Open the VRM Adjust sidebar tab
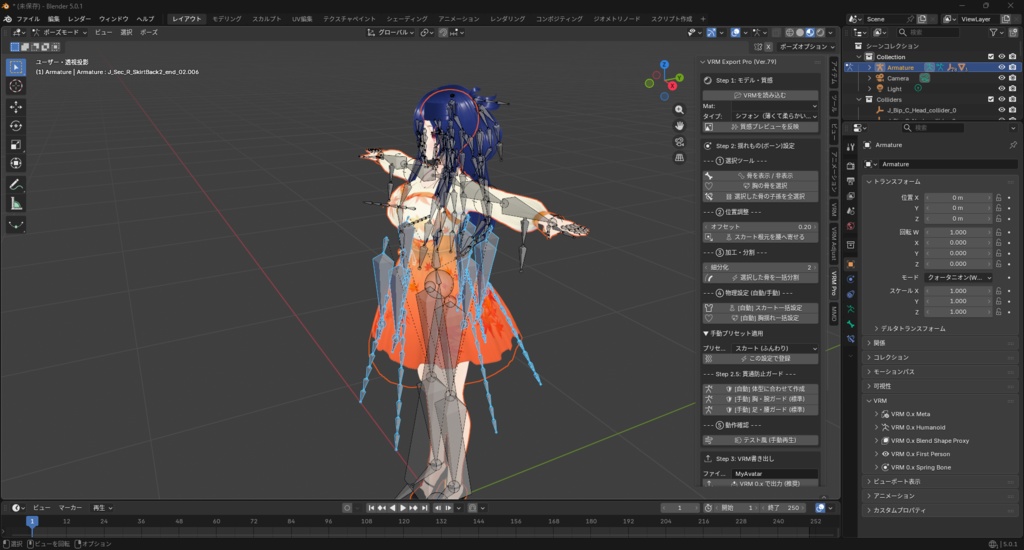 pyautogui.click(x=834, y=244)
